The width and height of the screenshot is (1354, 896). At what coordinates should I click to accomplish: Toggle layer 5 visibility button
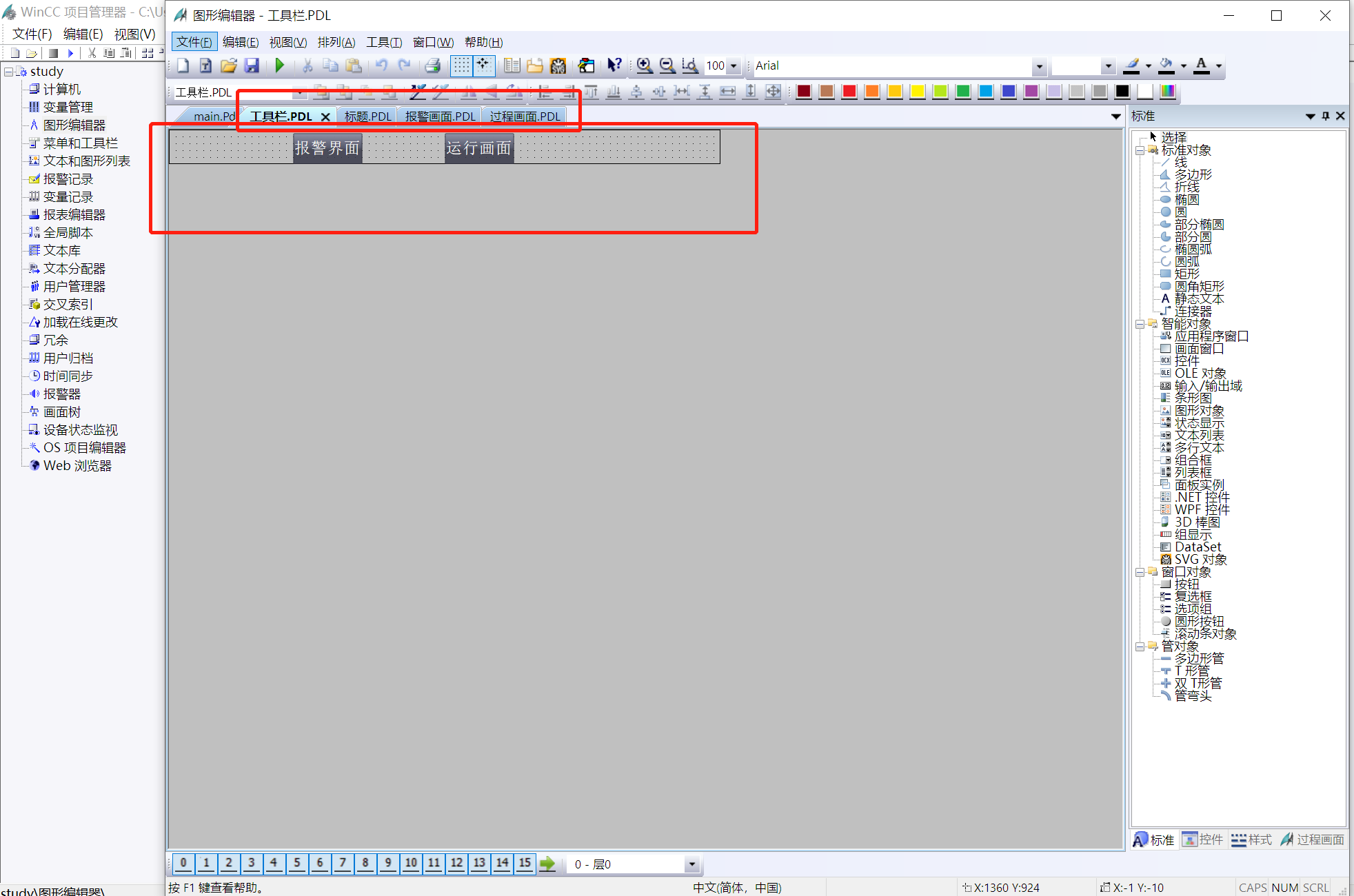[297, 863]
